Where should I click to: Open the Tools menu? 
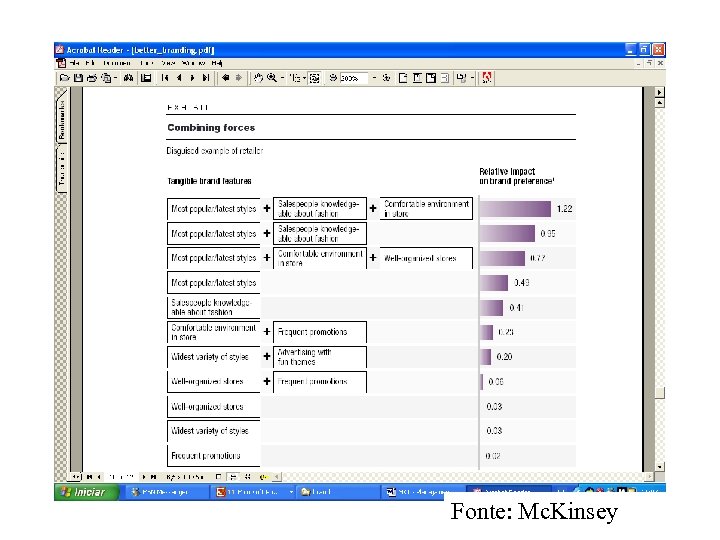(x=147, y=63)
